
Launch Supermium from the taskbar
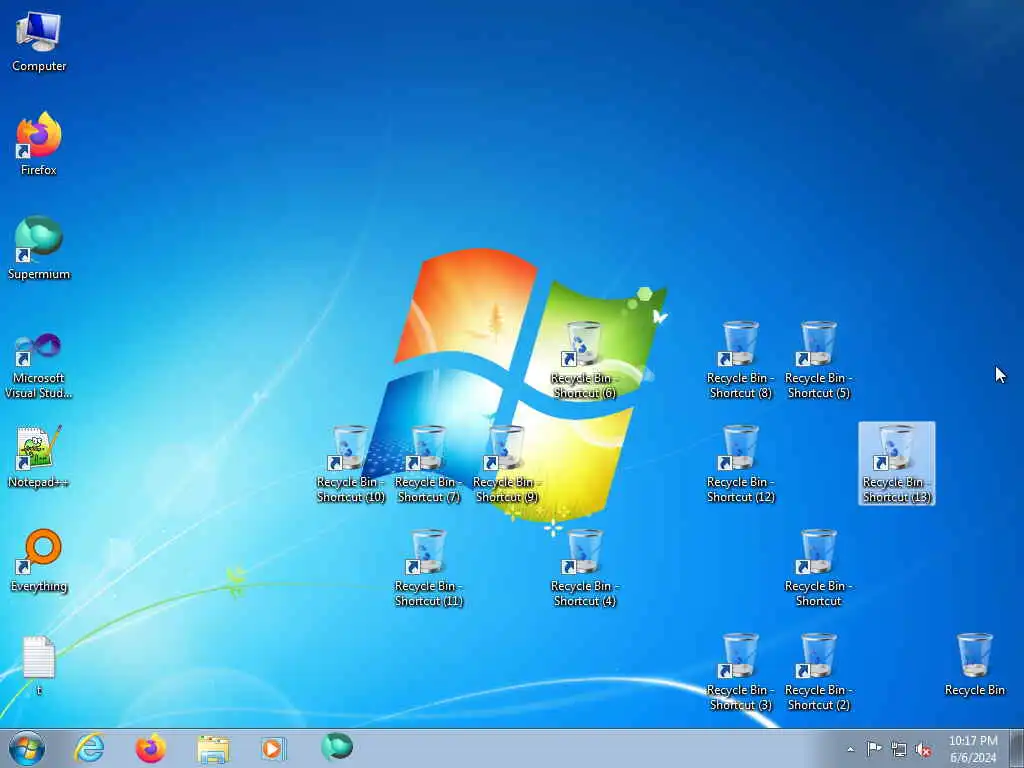point(336,747)
